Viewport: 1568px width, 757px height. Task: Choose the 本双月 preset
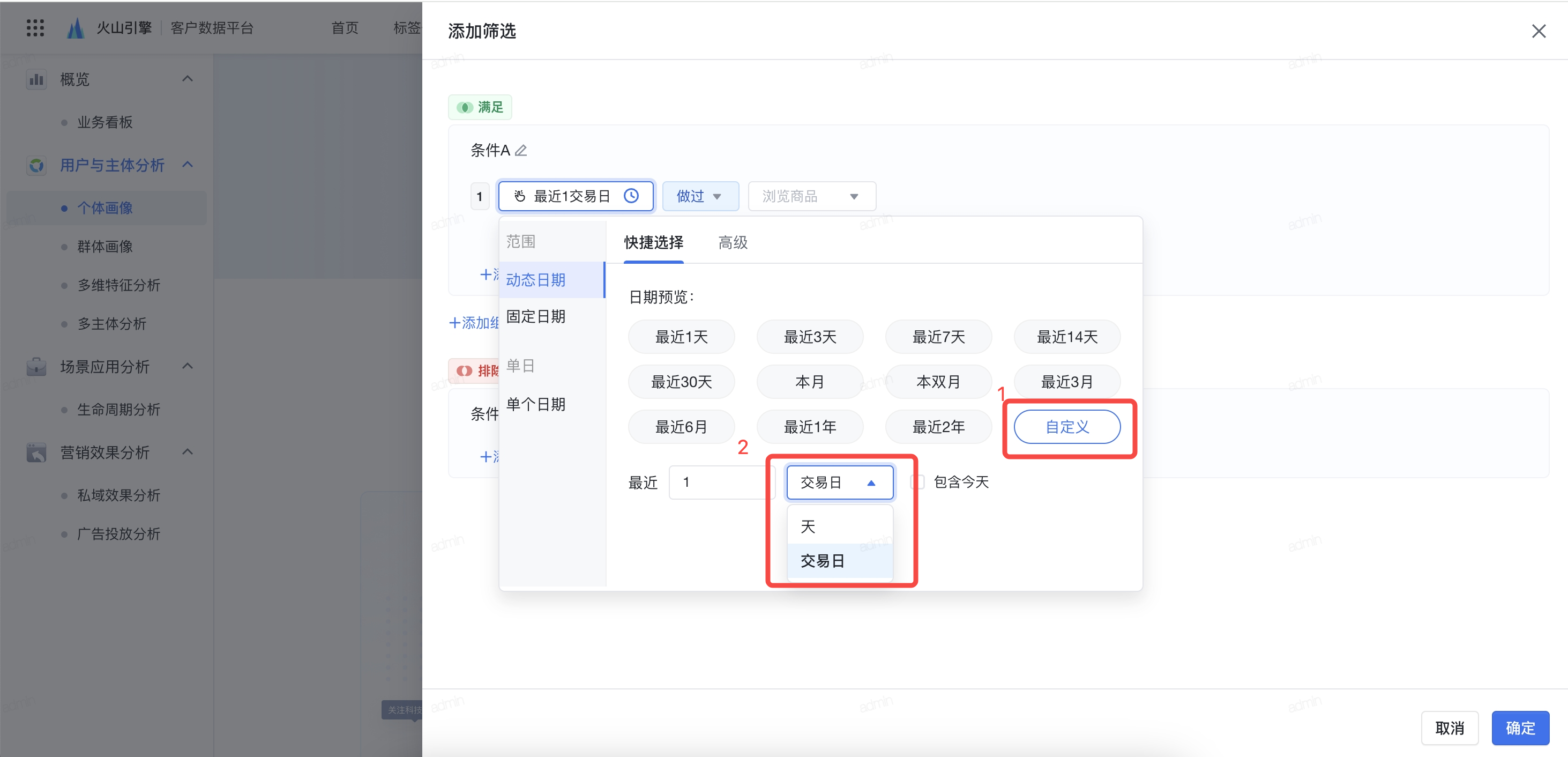[x=938, y=382]
